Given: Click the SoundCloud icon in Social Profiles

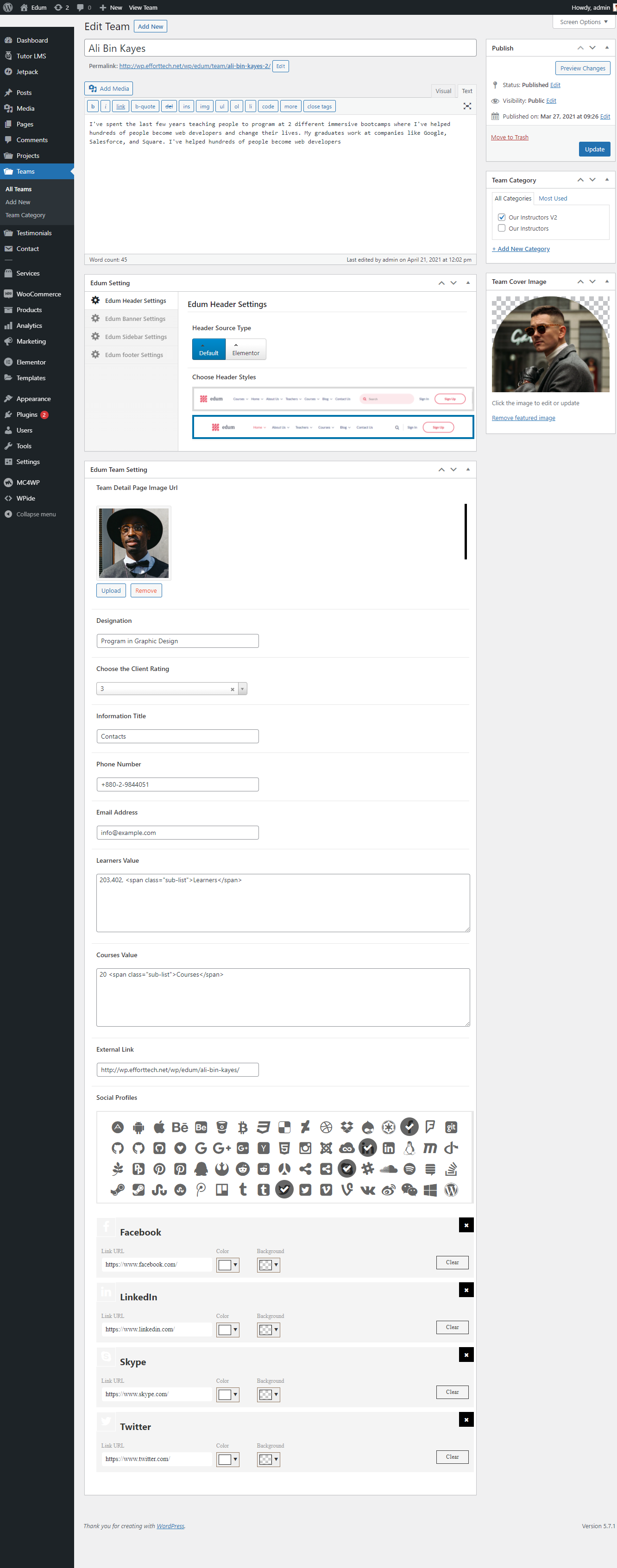Looking at the screenshot, I should click(389, 1169).
